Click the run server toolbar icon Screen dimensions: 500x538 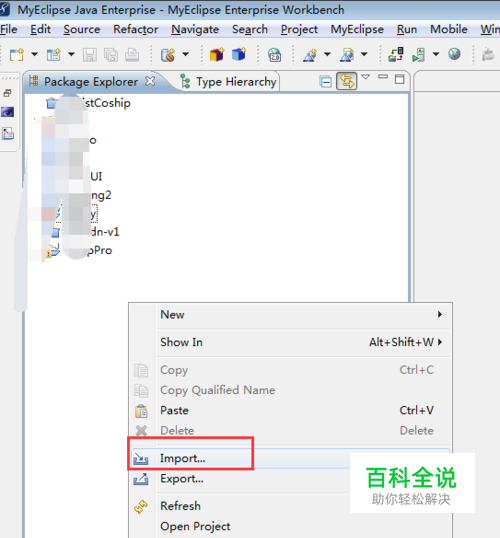click(419, 55)
